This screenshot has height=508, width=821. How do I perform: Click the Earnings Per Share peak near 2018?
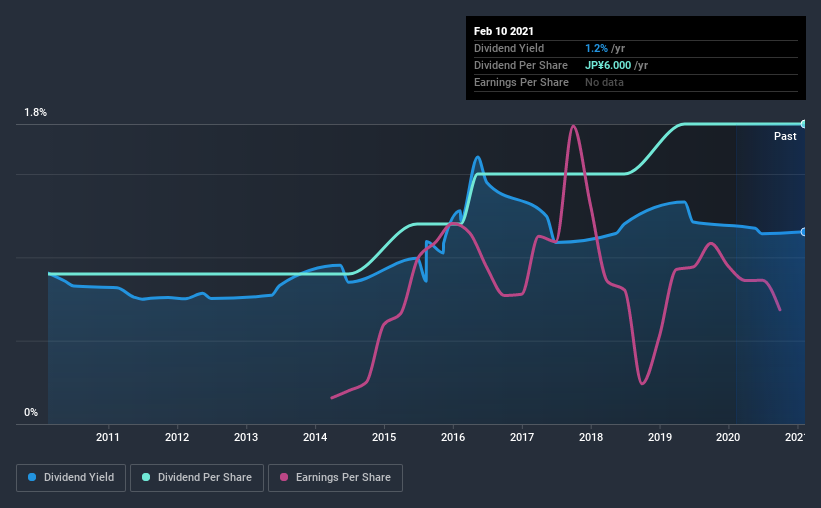point(574,126)
